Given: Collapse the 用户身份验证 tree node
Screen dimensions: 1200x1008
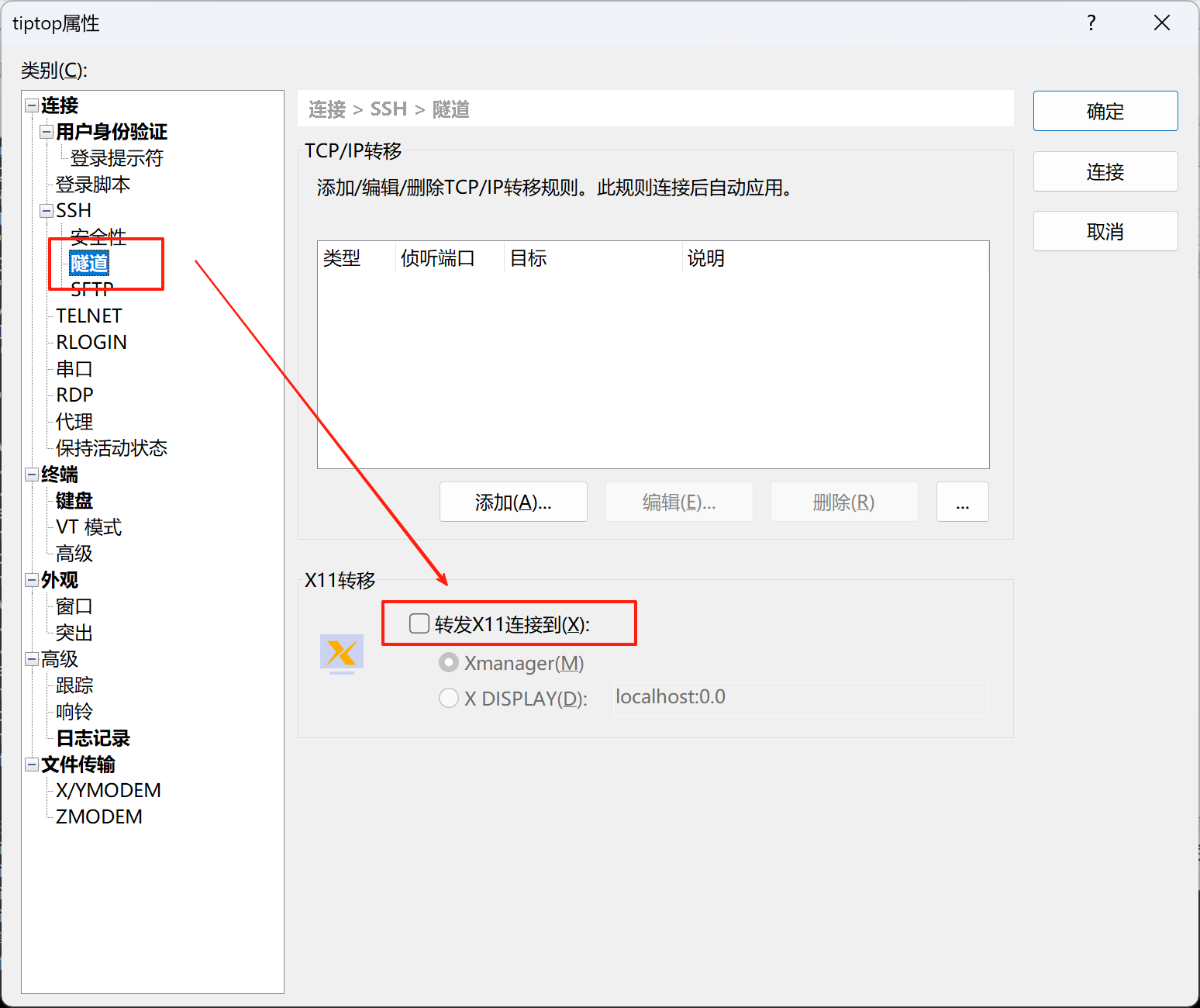Looking at the screenshot, I should tap(47, 132).
